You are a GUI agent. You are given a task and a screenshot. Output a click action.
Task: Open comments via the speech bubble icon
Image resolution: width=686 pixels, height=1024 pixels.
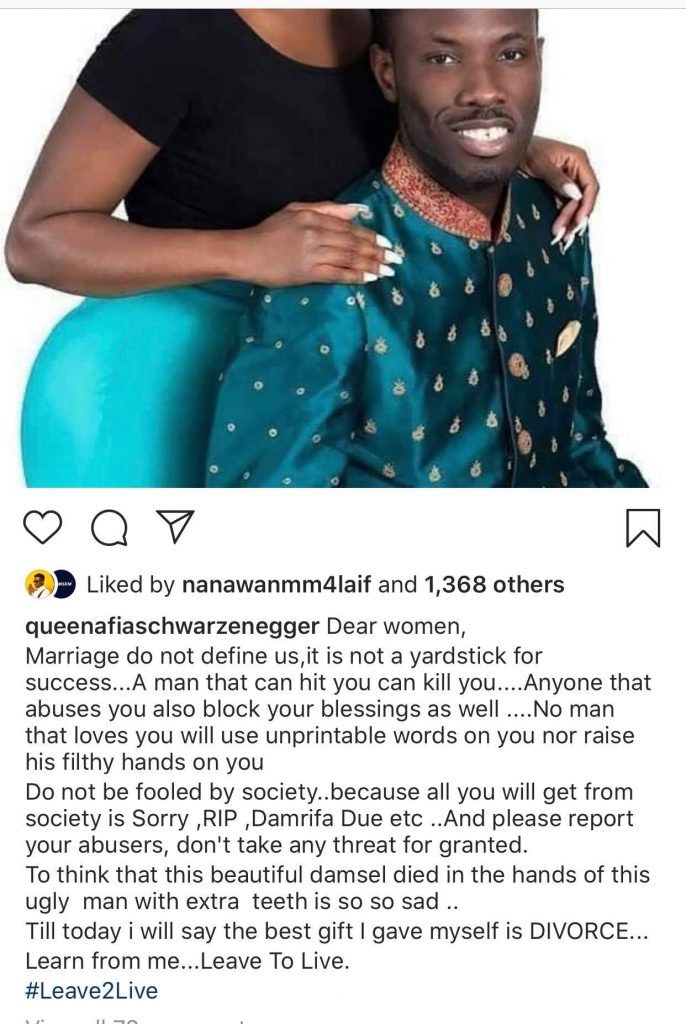(109, 528)
